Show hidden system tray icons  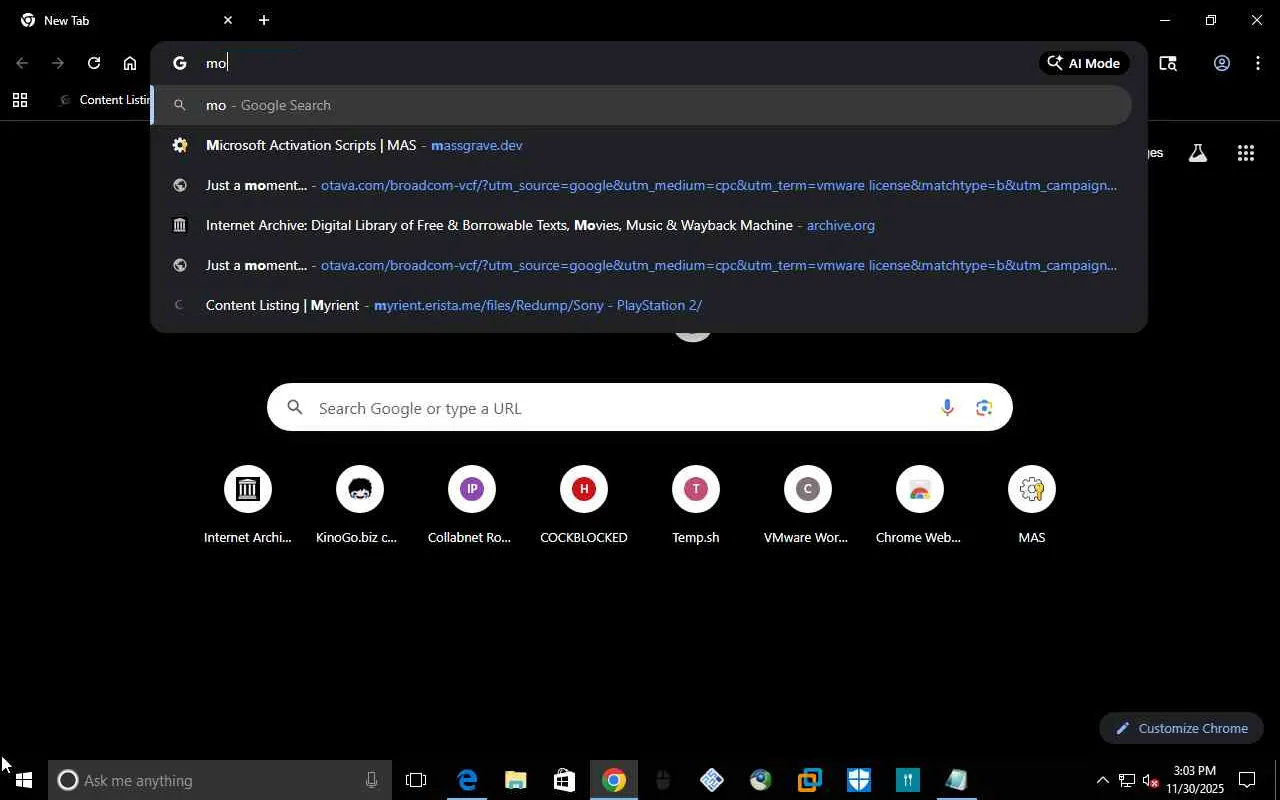pyautogui.click(x=1102, y=780)
